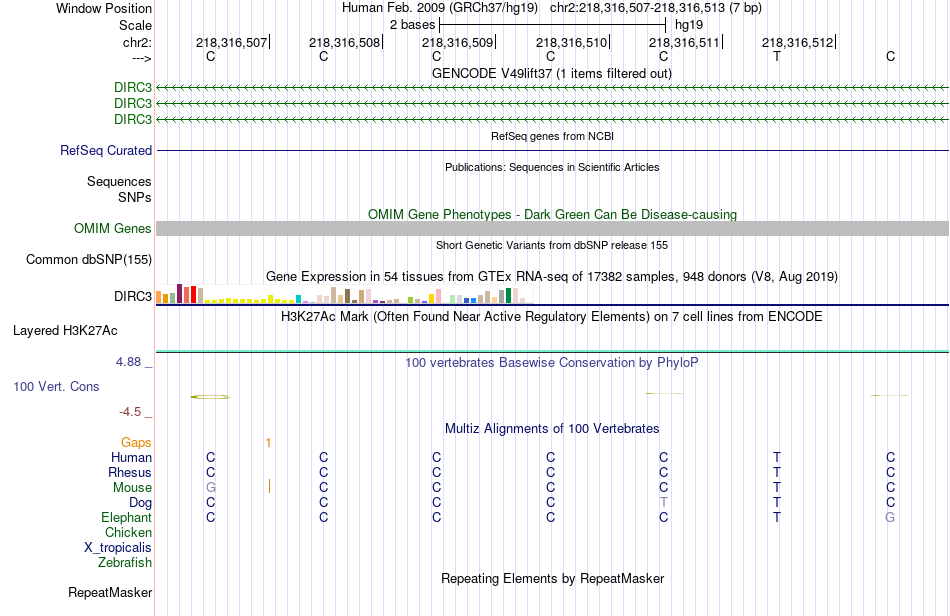Open the GTEx Gene Expression track title
The image size is (950, 616).
(552, 277)
